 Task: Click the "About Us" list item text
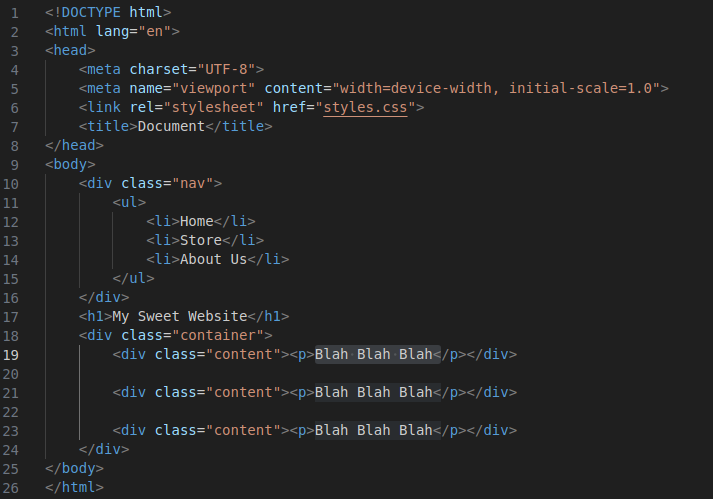pos(213,259)
